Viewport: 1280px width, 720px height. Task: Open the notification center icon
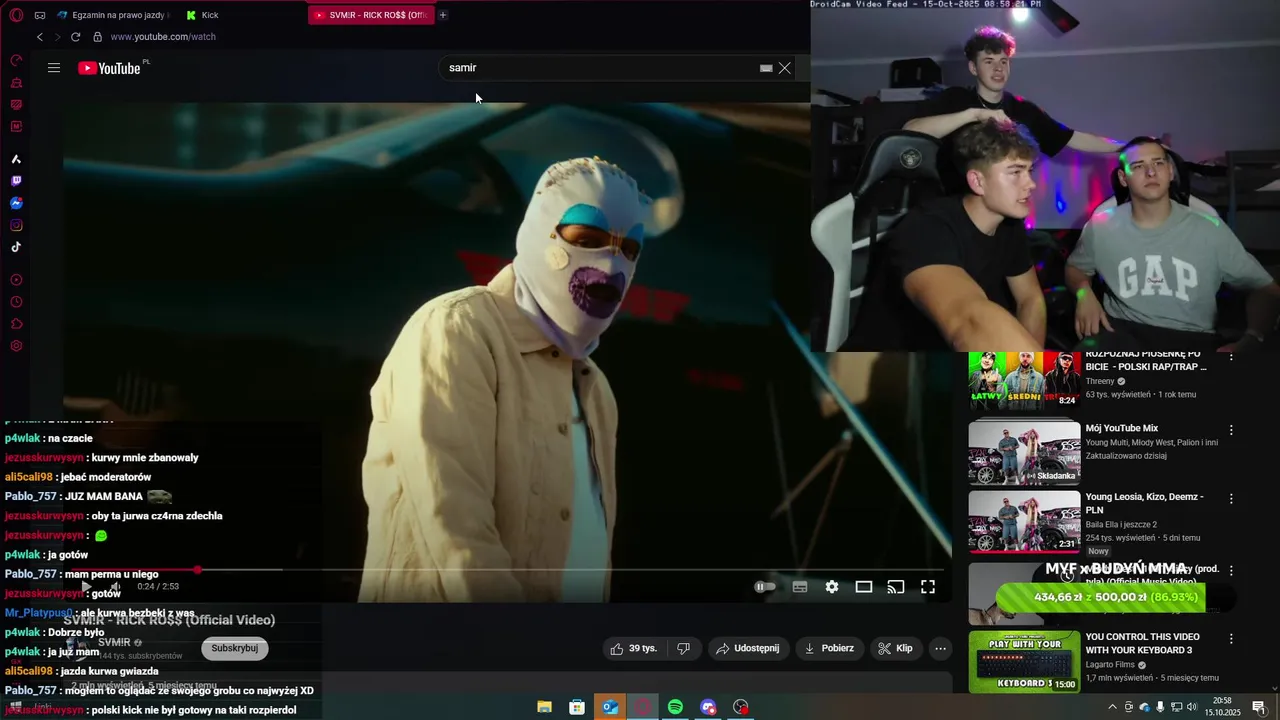click(x=1259, y=707)
